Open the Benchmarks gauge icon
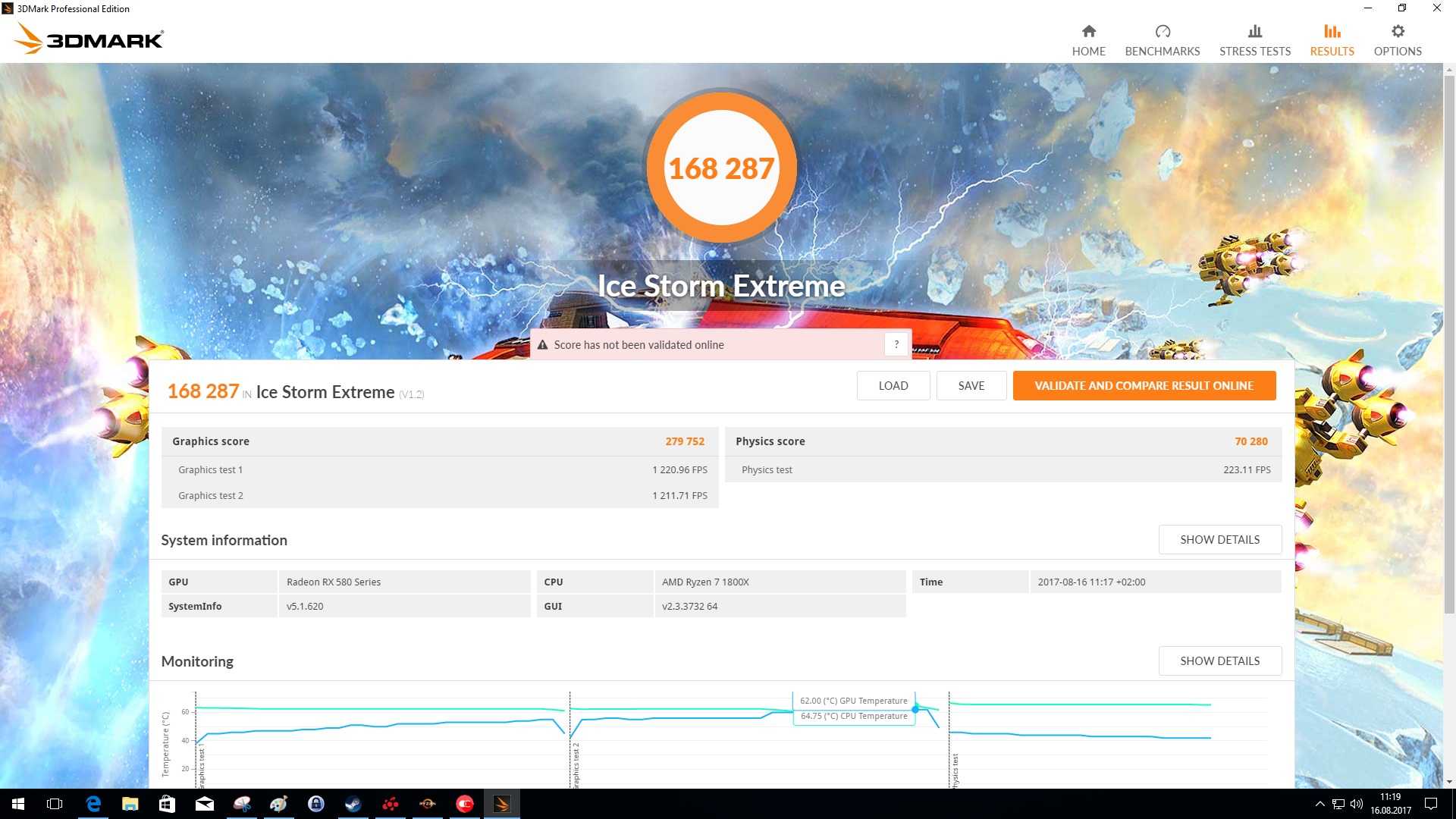Viewport: 1456px width, 819px height. [1162, 31]
